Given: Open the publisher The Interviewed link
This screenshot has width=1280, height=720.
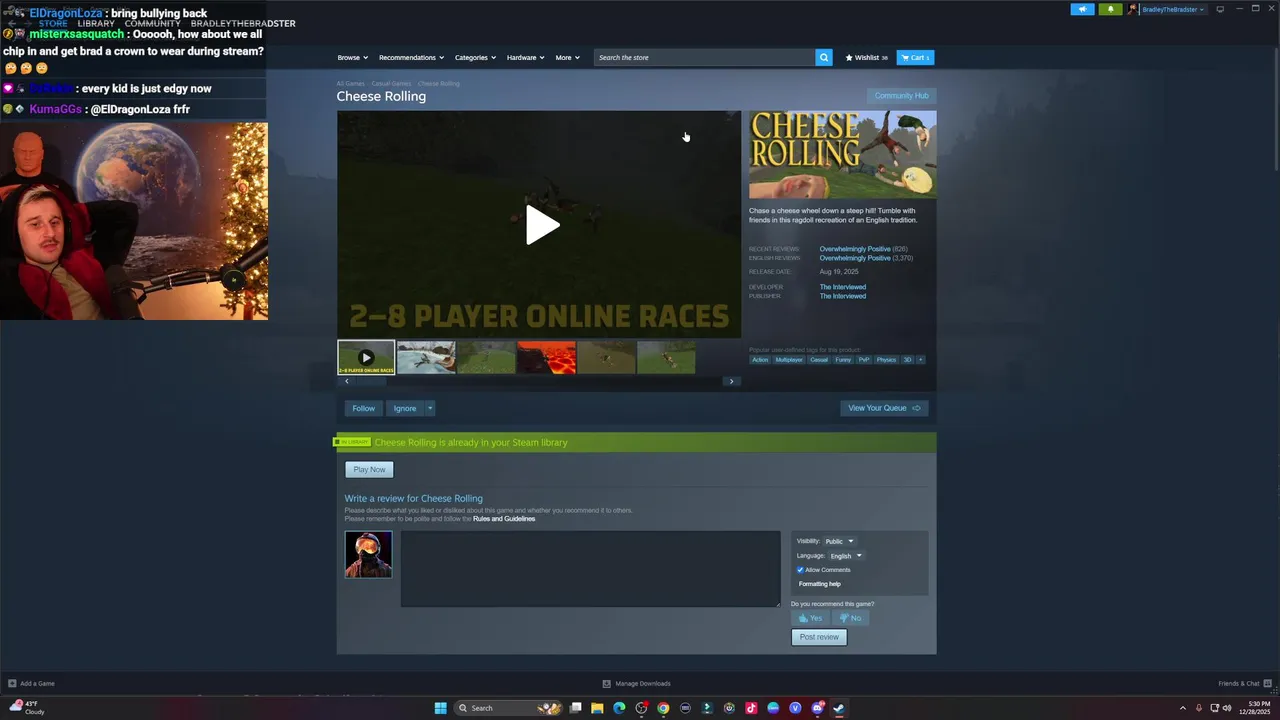Looking at the screenshot, I should [843, 296].
